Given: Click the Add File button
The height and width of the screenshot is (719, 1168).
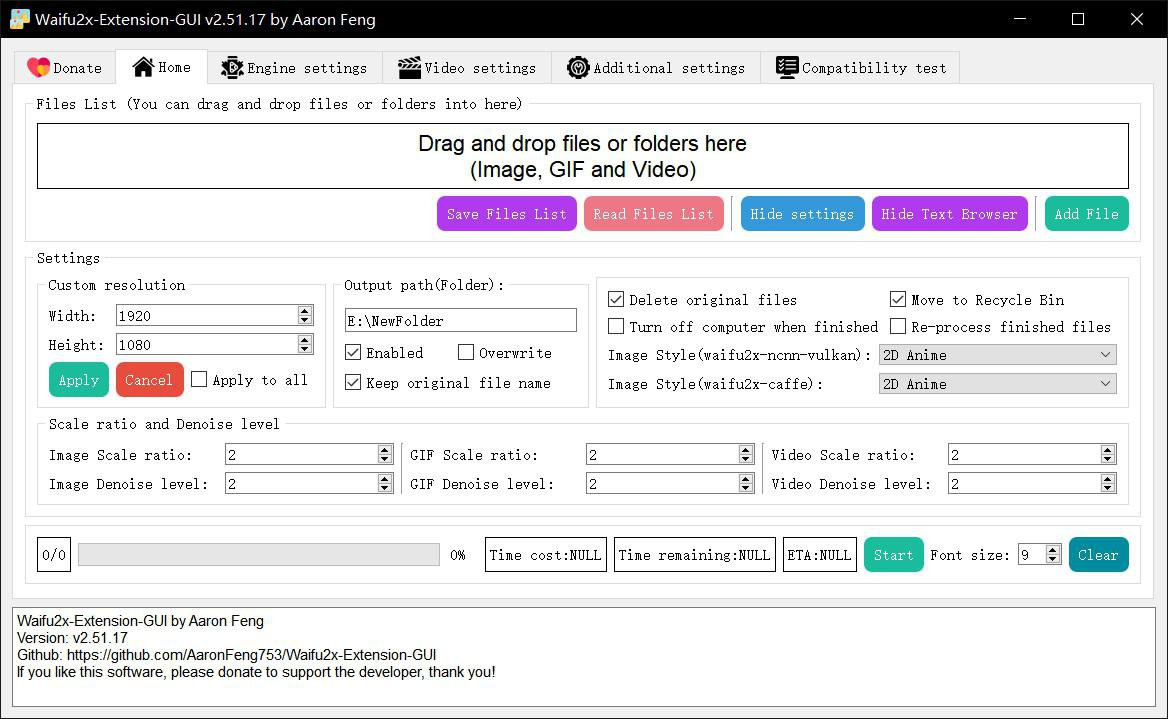Looking at the screenshot, I should pyautogui.click(x=1087, y=214).
